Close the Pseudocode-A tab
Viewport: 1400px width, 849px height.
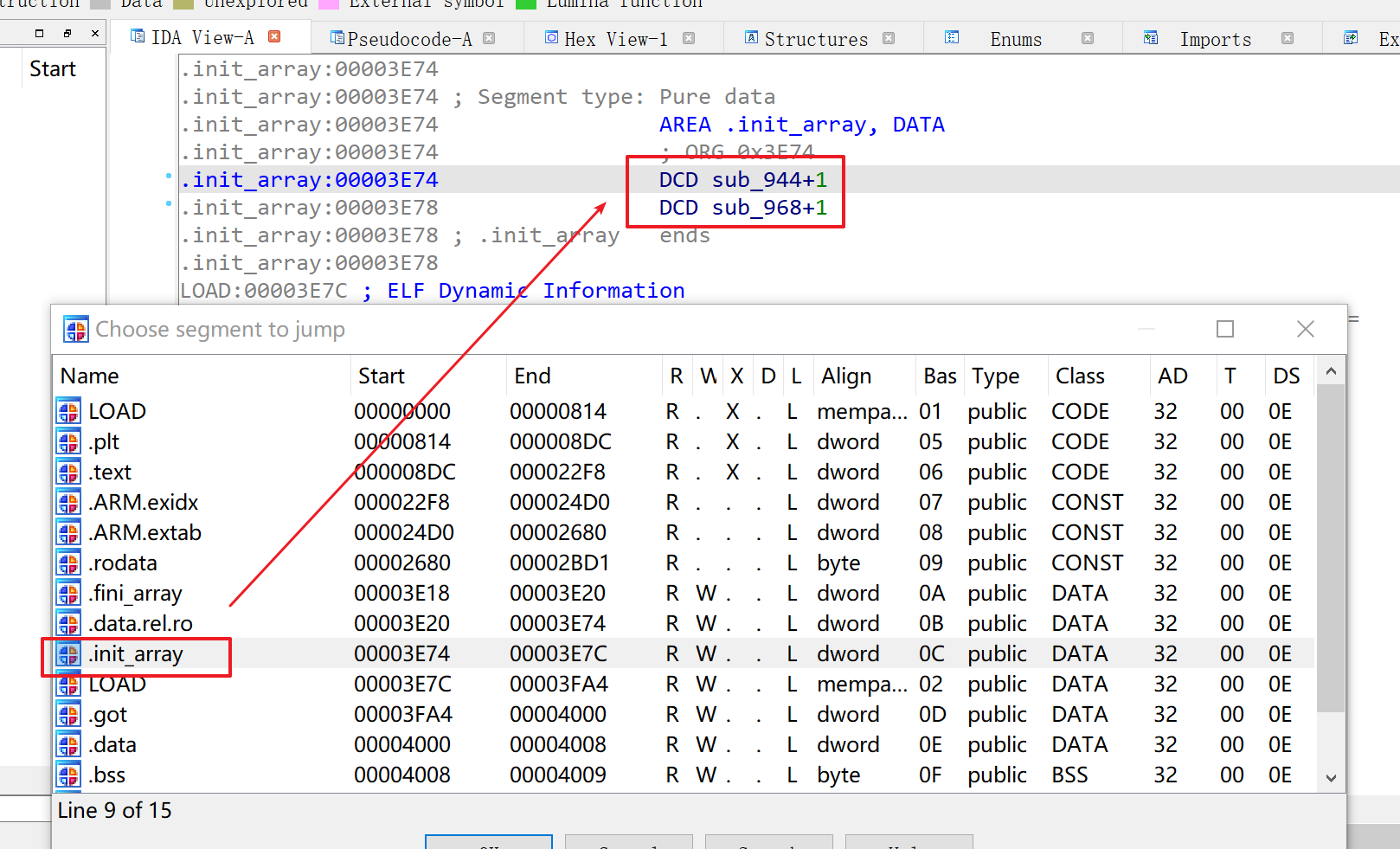point(489,38)
